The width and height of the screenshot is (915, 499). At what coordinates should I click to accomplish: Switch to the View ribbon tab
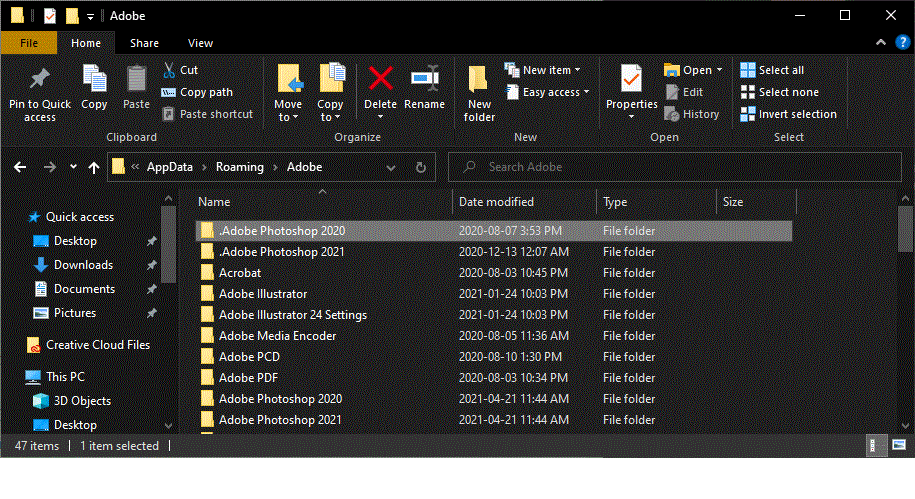pos(200,43)
